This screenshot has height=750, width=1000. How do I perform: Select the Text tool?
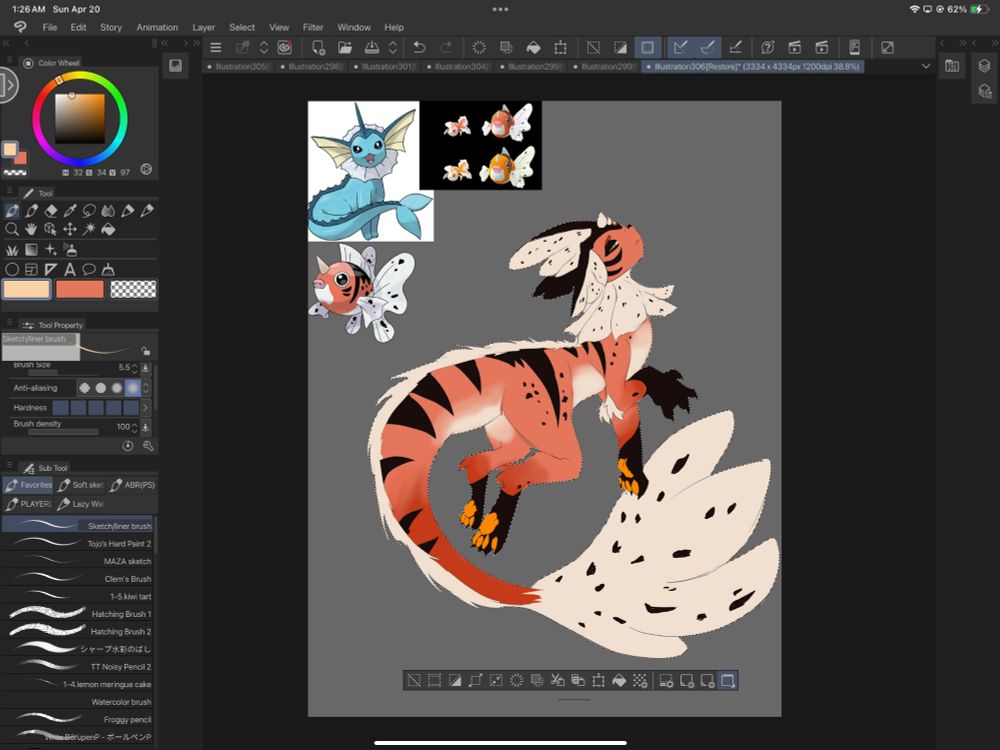tap(70, 269)
